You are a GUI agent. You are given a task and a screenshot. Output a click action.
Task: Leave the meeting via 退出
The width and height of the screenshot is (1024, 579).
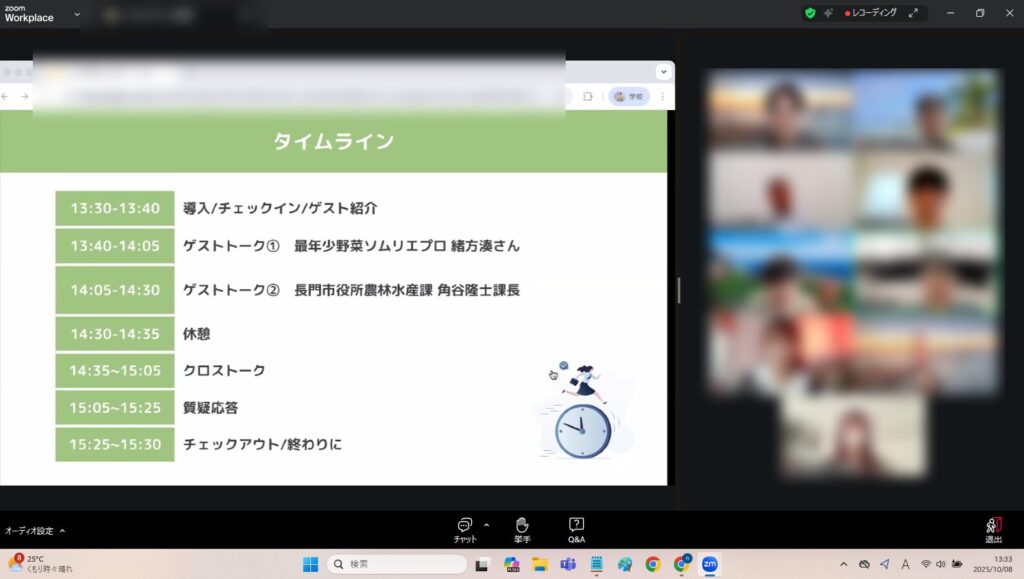point(993,529)
